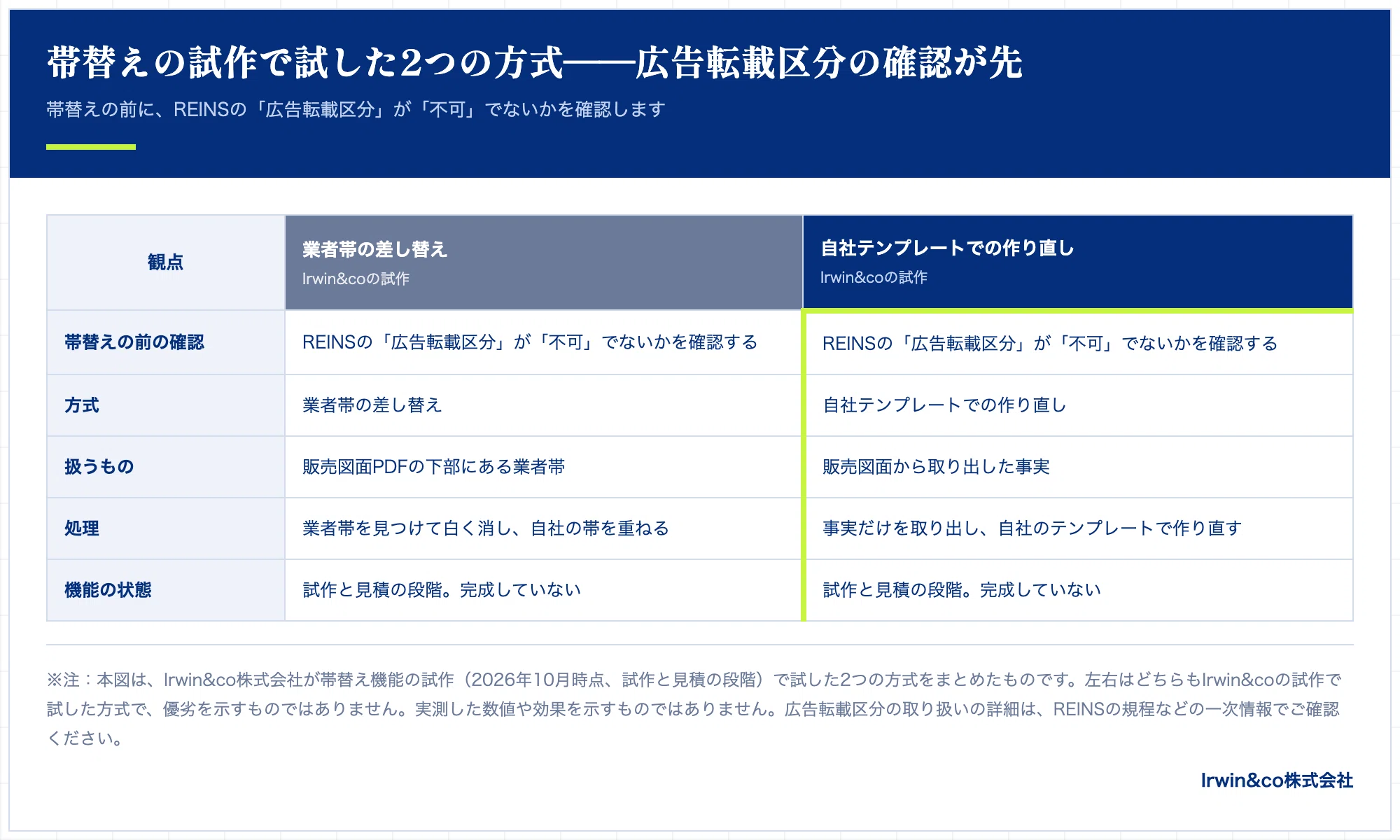Select the row label 扱うもの
This screenshot has height=840, width=1400.
point(166,467)
